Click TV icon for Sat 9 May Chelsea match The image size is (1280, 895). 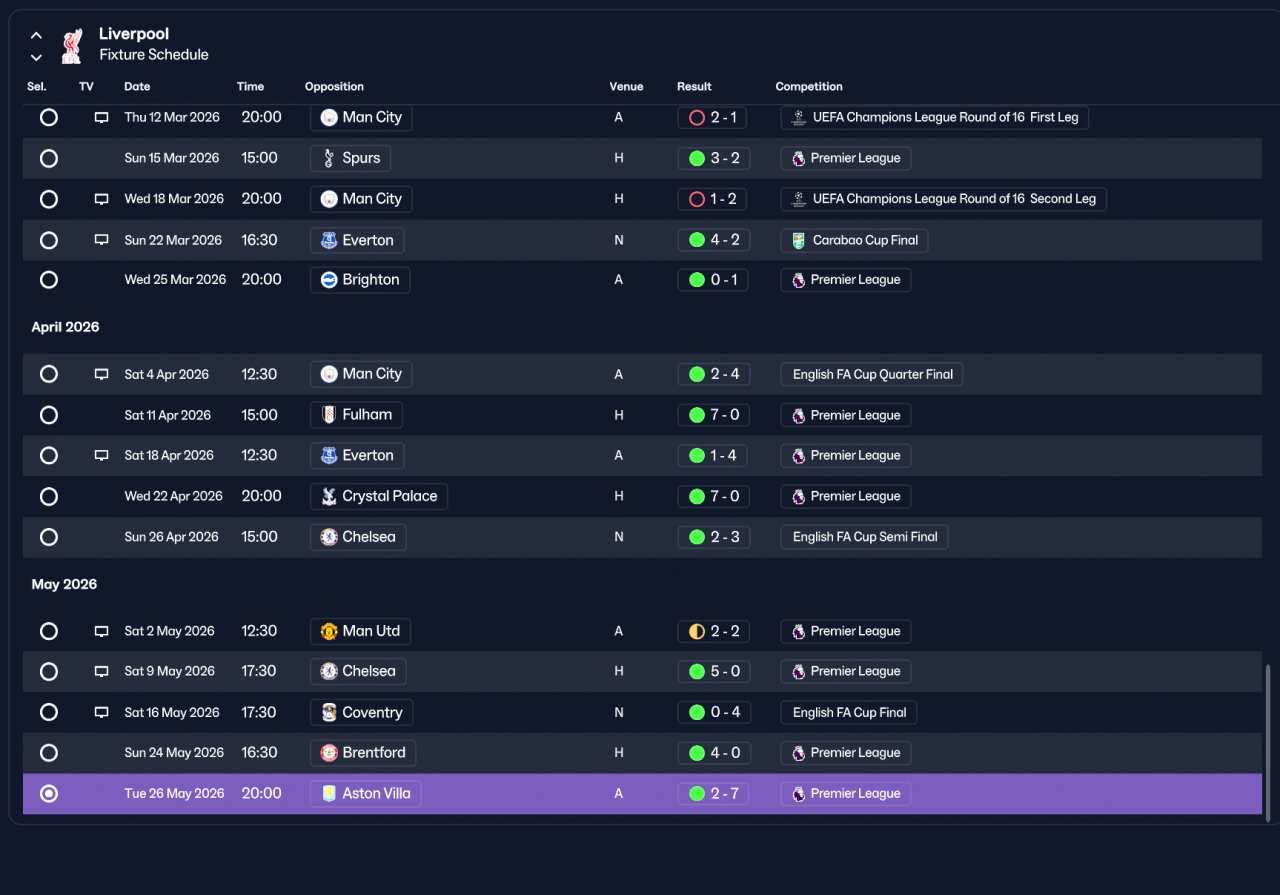tap(101, 672)
